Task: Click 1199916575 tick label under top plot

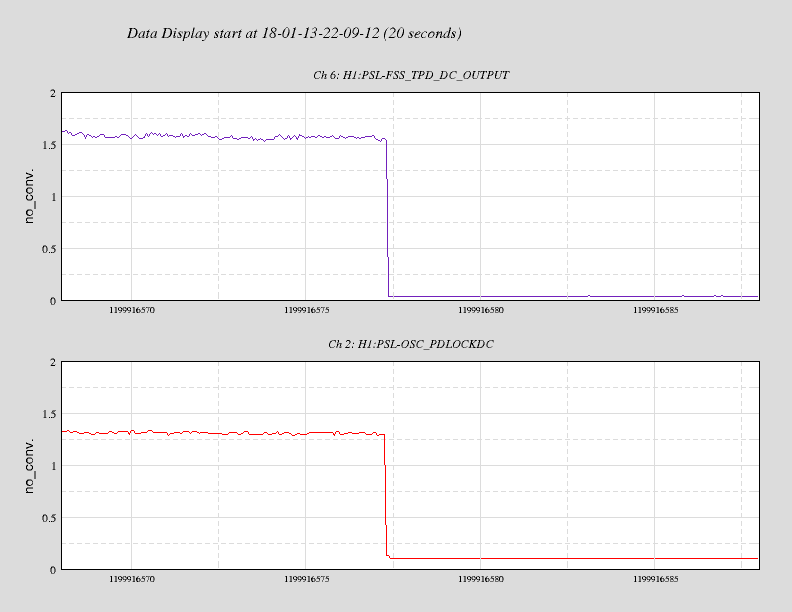Action: (x=306, y=310)
